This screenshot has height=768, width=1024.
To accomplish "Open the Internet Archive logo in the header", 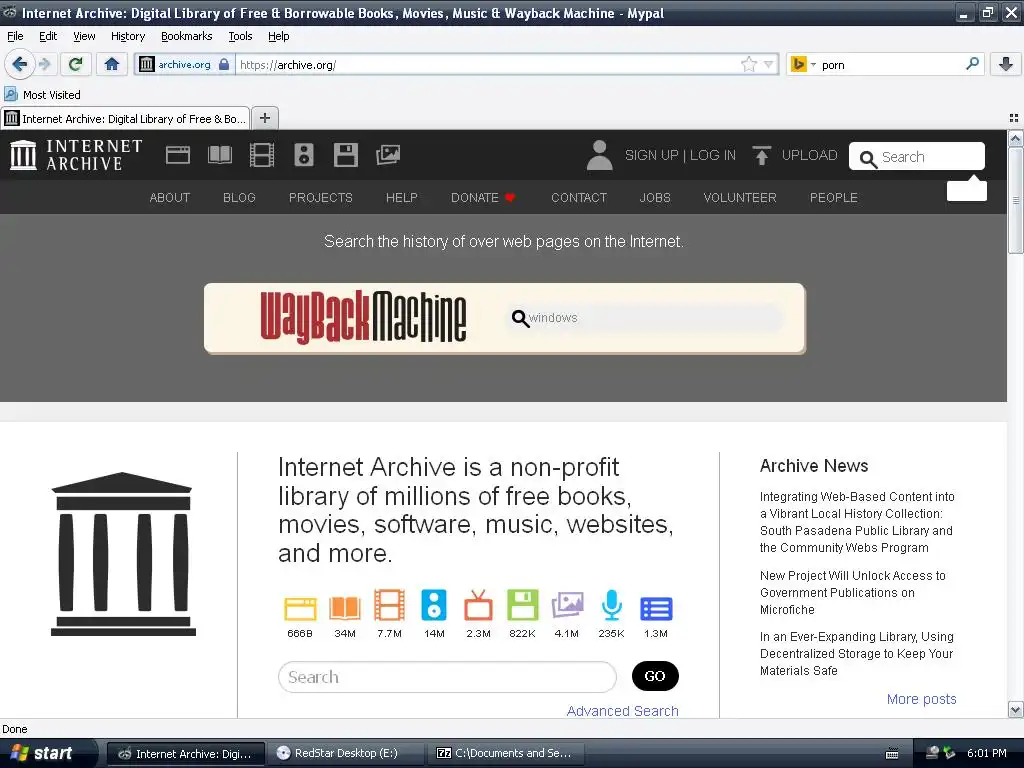I will coord(76,155).
